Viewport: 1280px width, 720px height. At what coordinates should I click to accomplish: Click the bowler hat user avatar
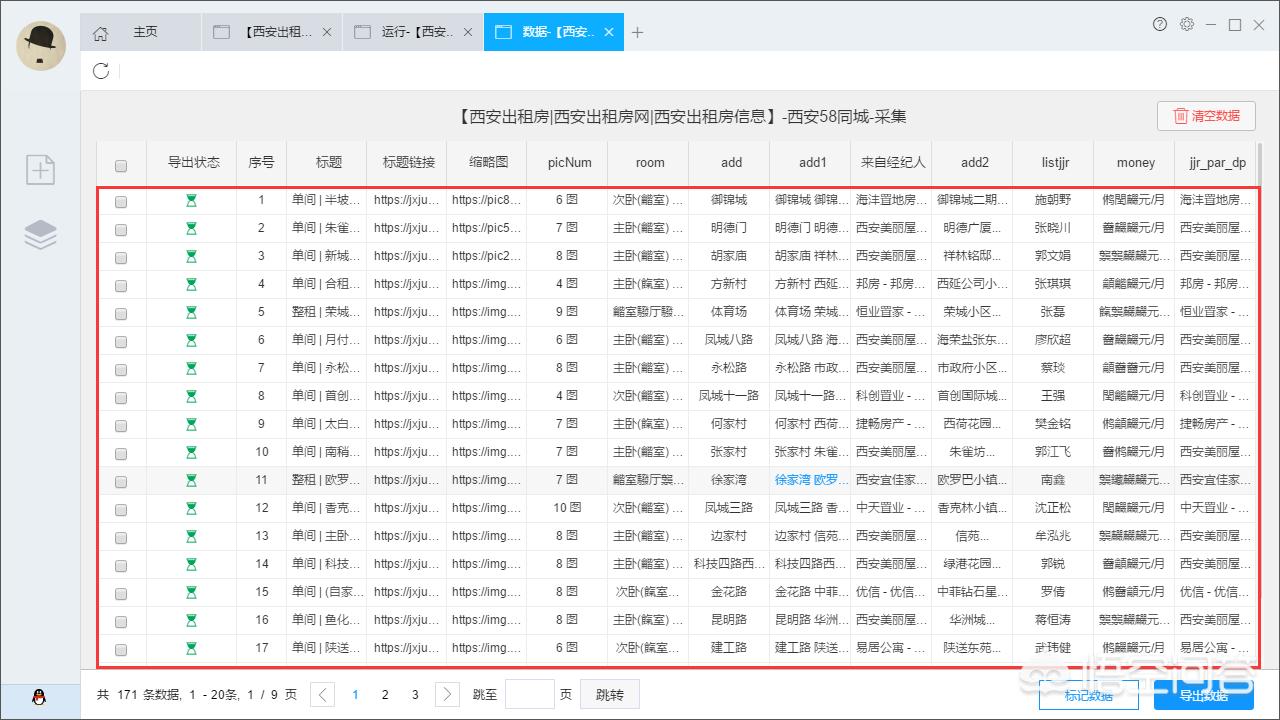click(41, 46)
